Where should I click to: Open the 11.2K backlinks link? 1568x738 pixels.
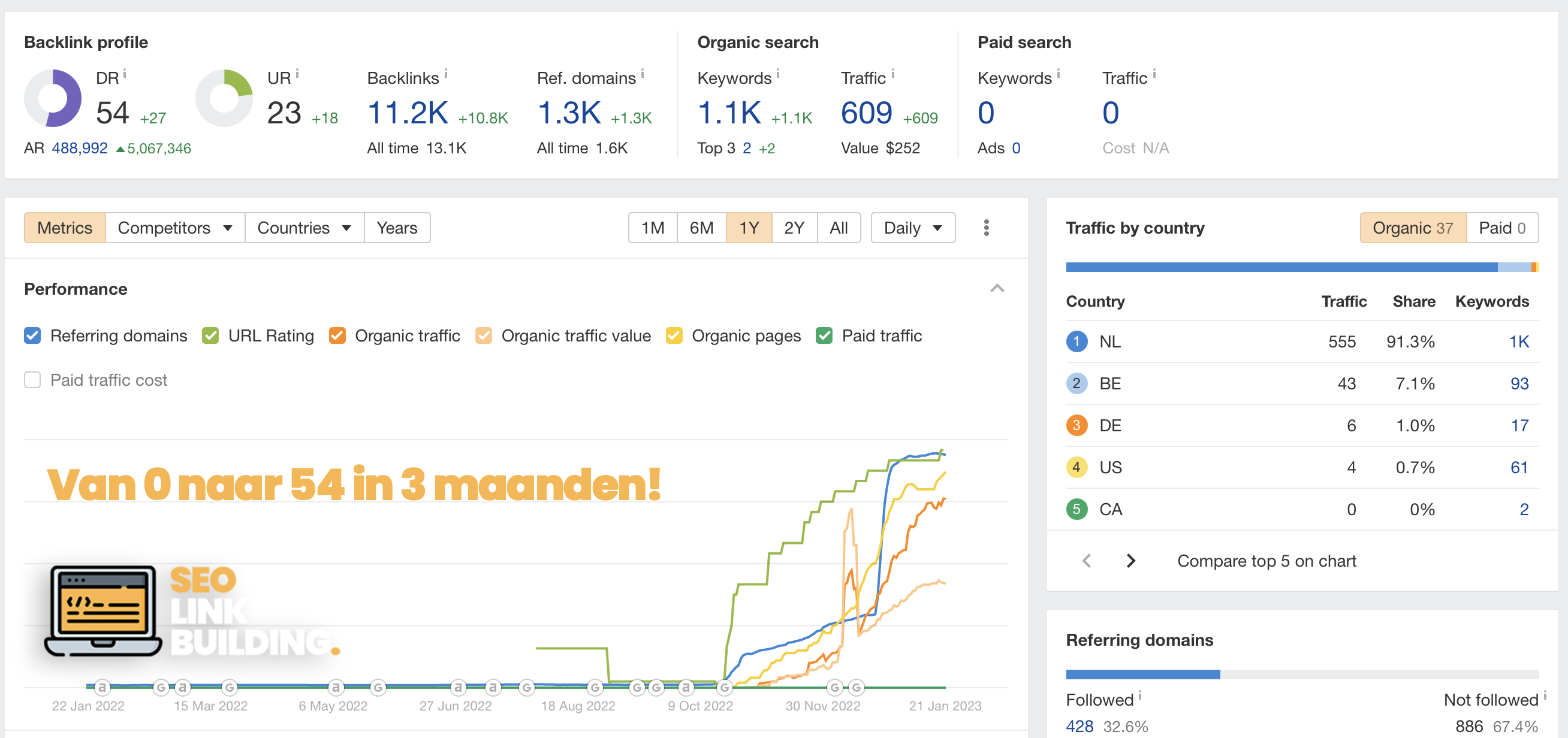(407, 113)
